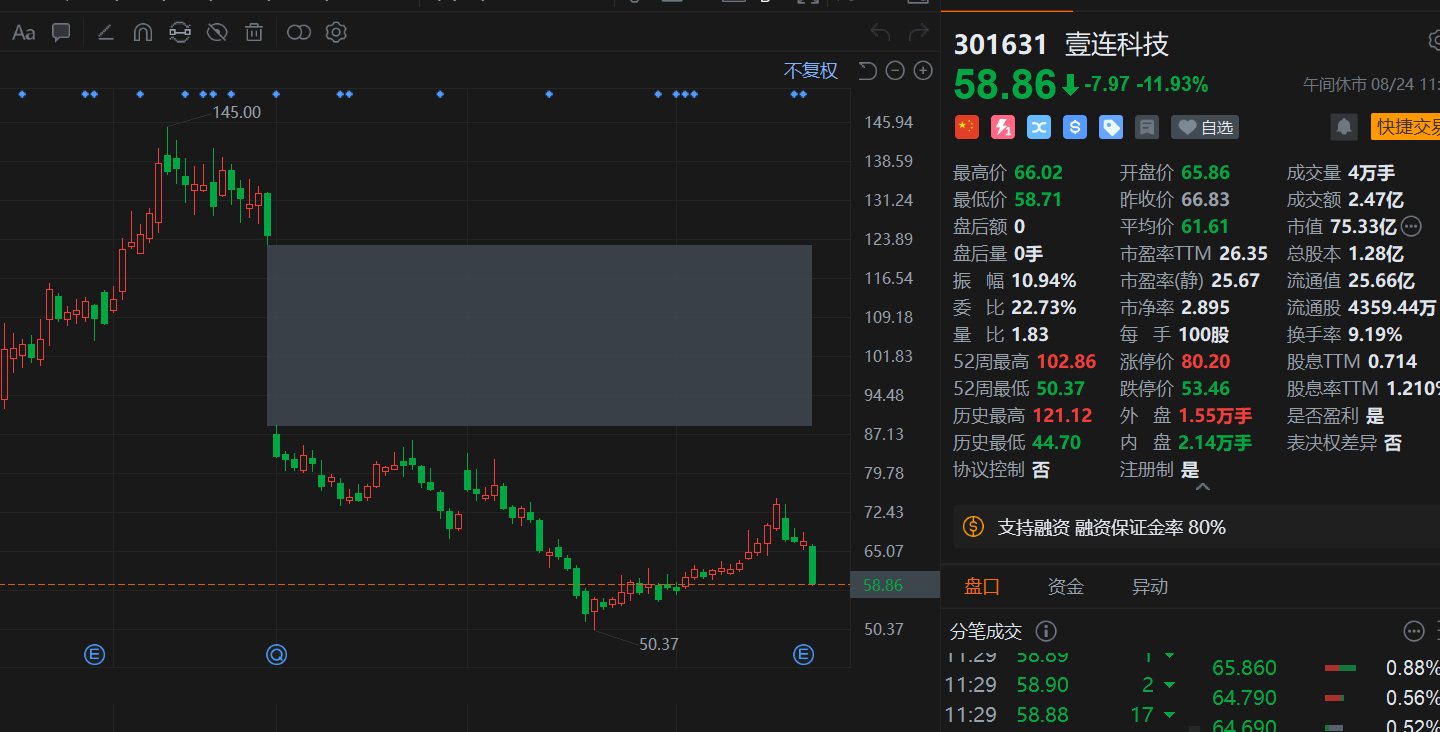Zoom out the candlestick chart
This screenshot has height=732, width=1440.
click(x=895, y=70)
